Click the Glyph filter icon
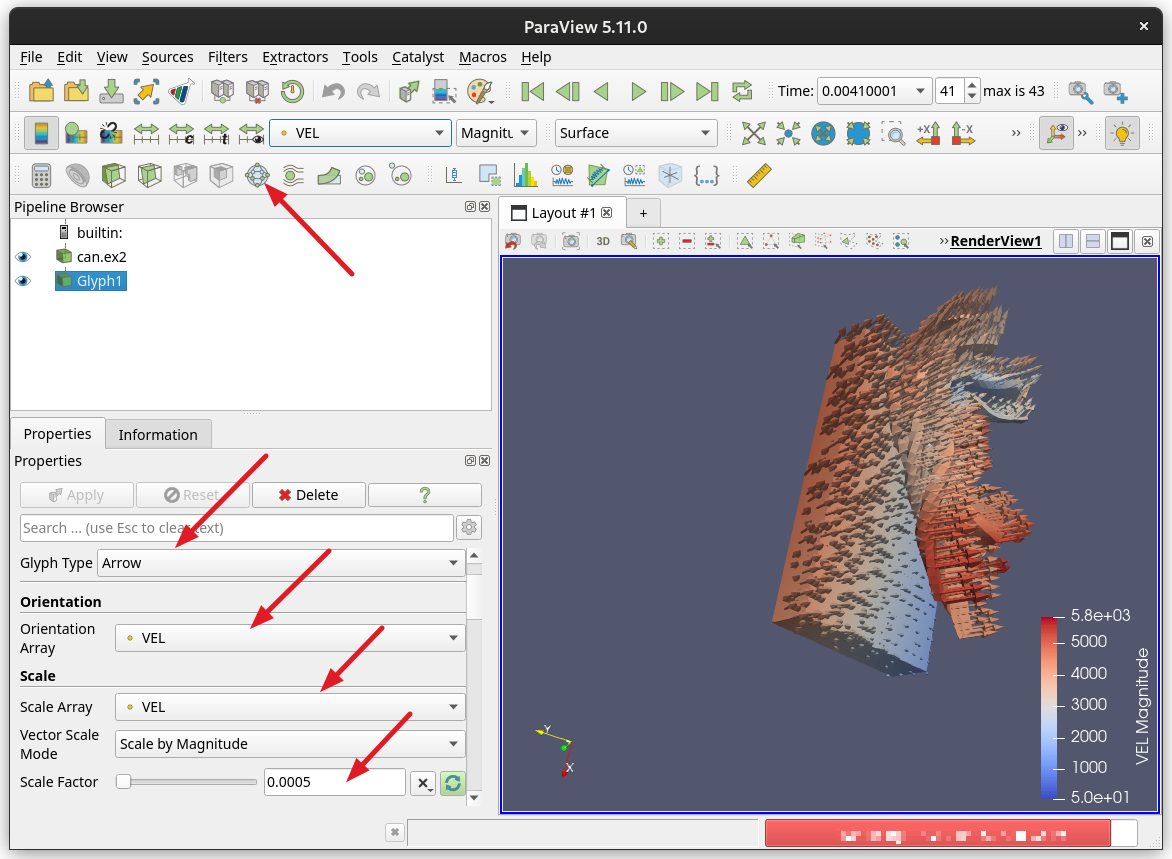The width and height of the screenshot is (1172, 859). [257, 176]
